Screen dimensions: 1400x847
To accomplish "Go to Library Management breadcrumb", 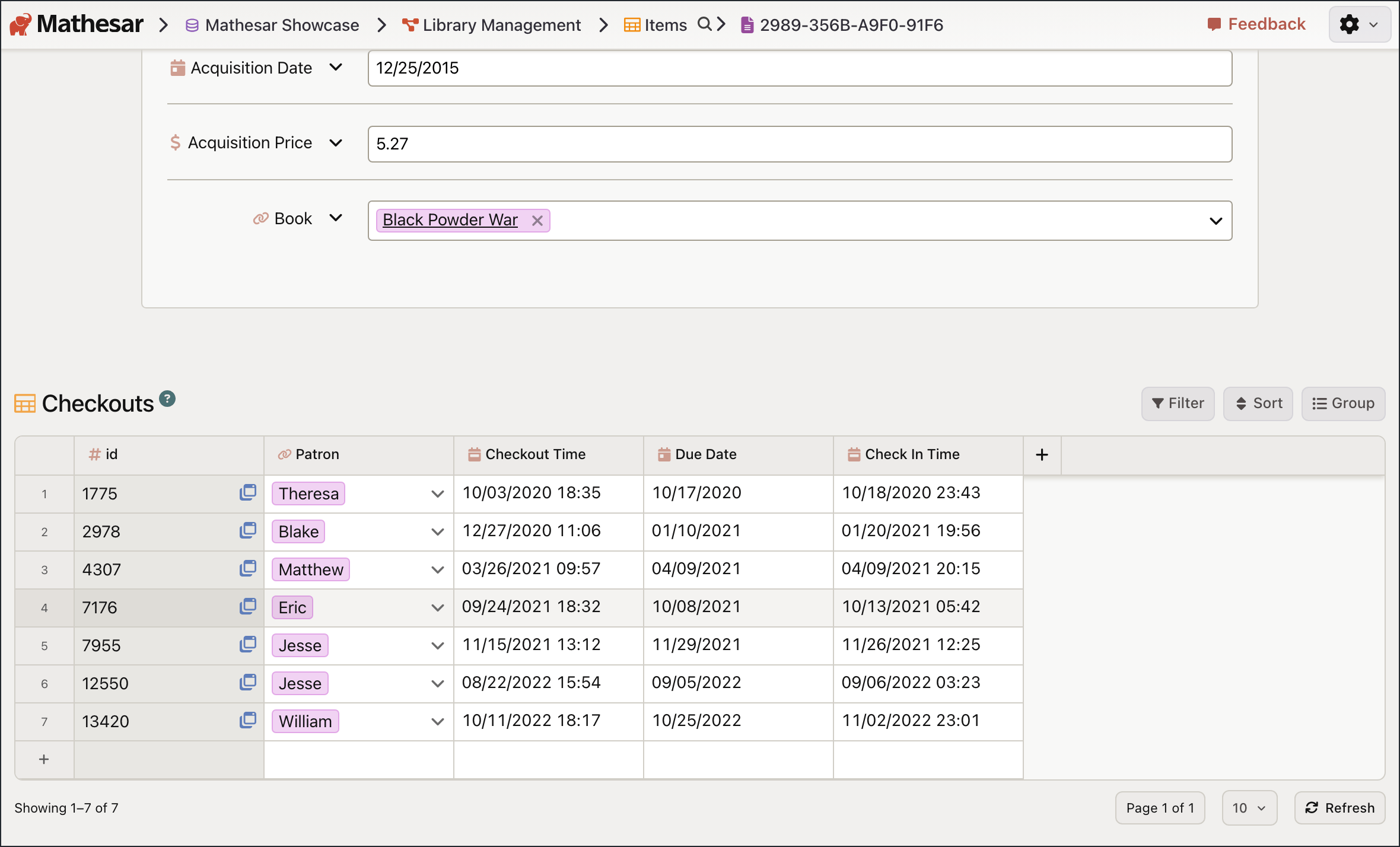I will tap(491, 25).
